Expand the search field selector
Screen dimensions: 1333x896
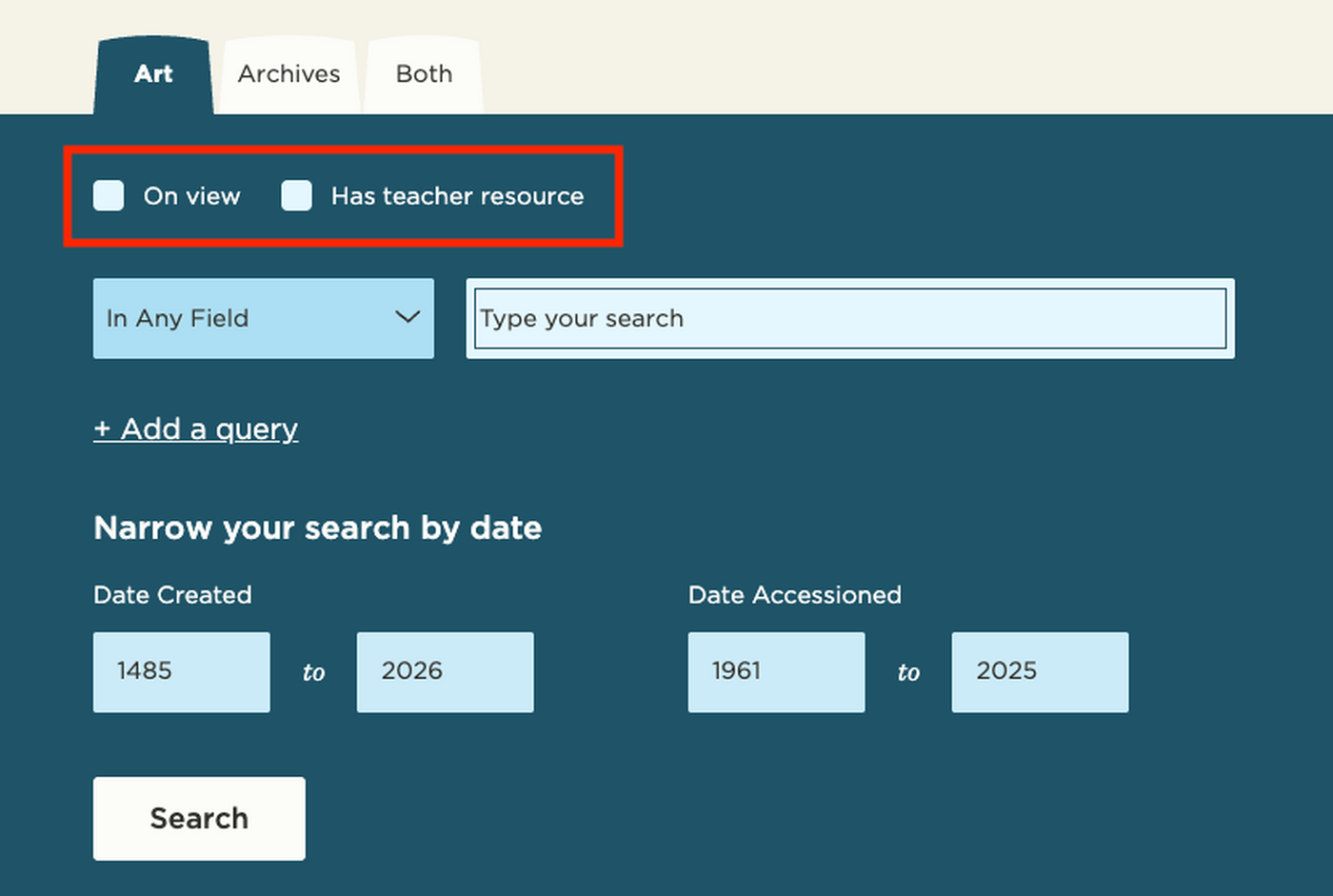(263, 319)
